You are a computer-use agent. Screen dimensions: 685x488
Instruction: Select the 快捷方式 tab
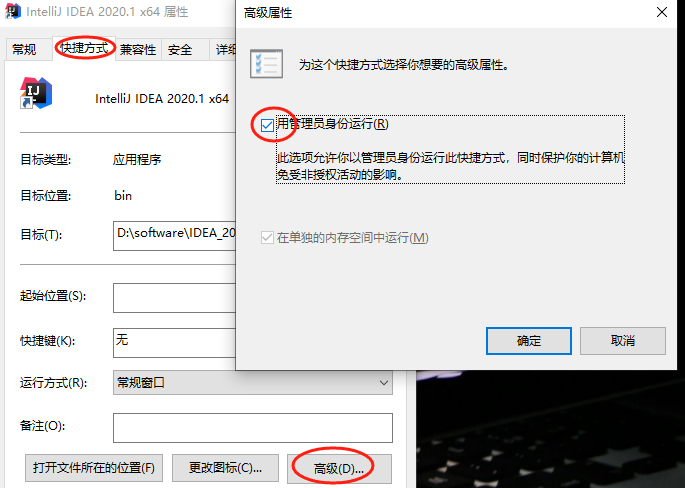84,48
